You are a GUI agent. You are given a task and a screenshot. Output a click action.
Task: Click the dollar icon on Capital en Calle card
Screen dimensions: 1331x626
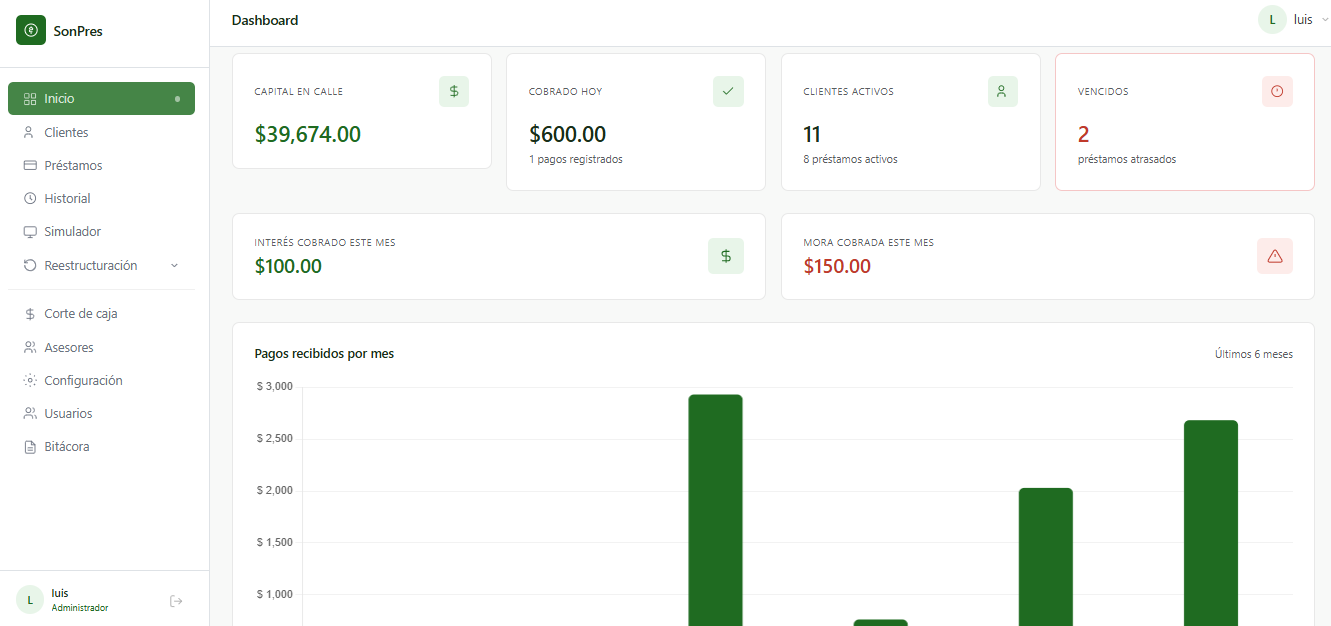[x=454, y=91]
